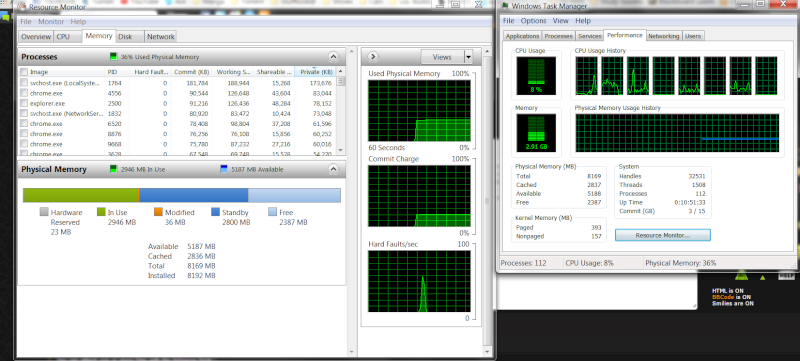Collapse the Physical Memory section chevron
This screenshot has width=800, height=361.
pyautogui.click(x=333, y=169)
